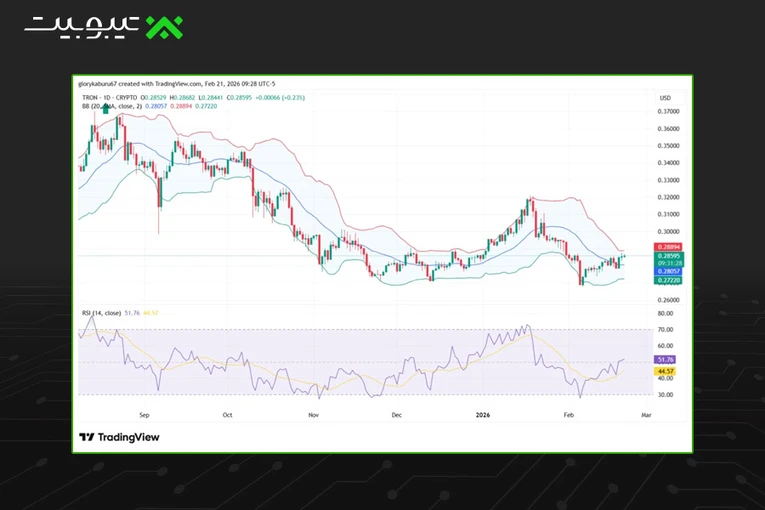Click the Nov label on time axis
This screenshot has height=510, width=765.
pos(314,415)
